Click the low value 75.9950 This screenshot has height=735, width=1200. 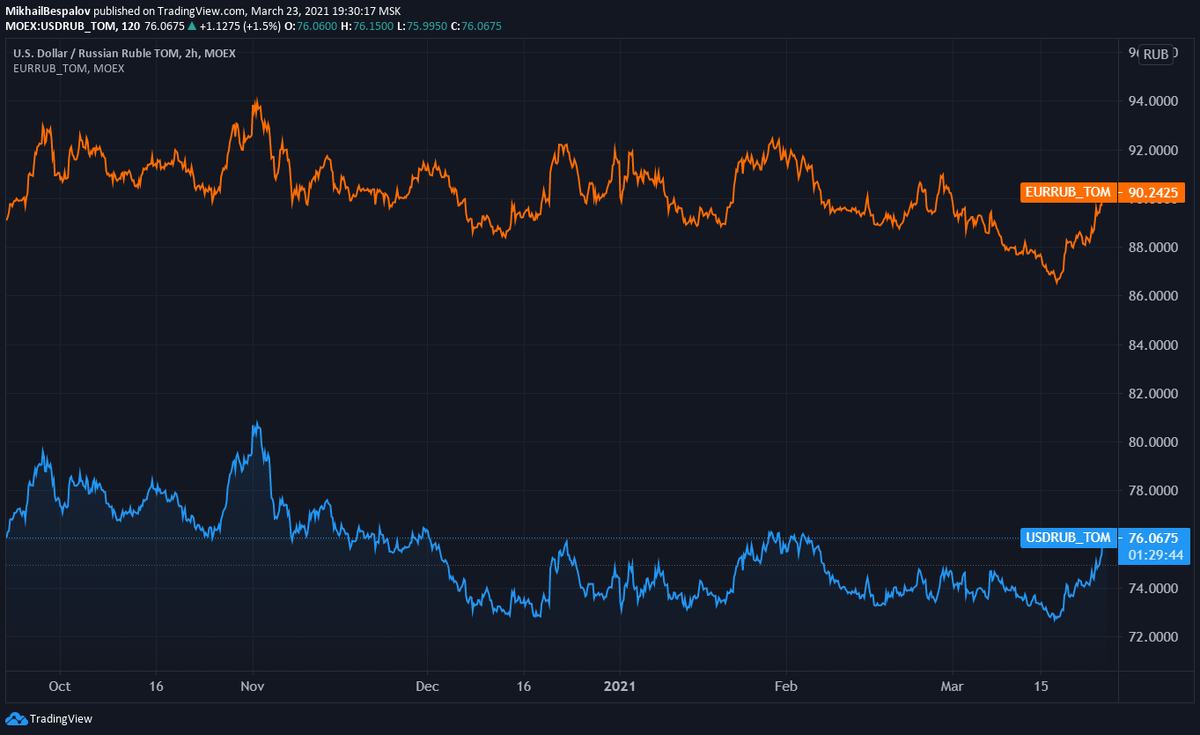click(428, 24)
